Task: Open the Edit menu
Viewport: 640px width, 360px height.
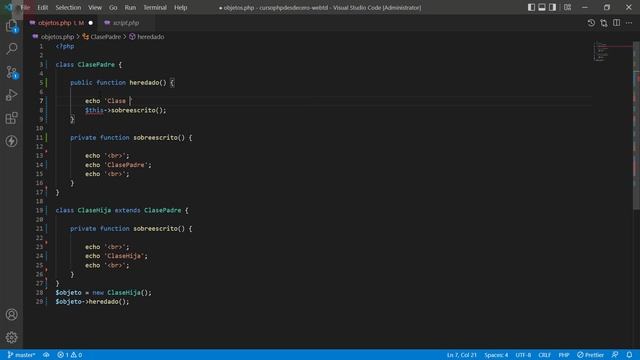Action: point(42,7)
